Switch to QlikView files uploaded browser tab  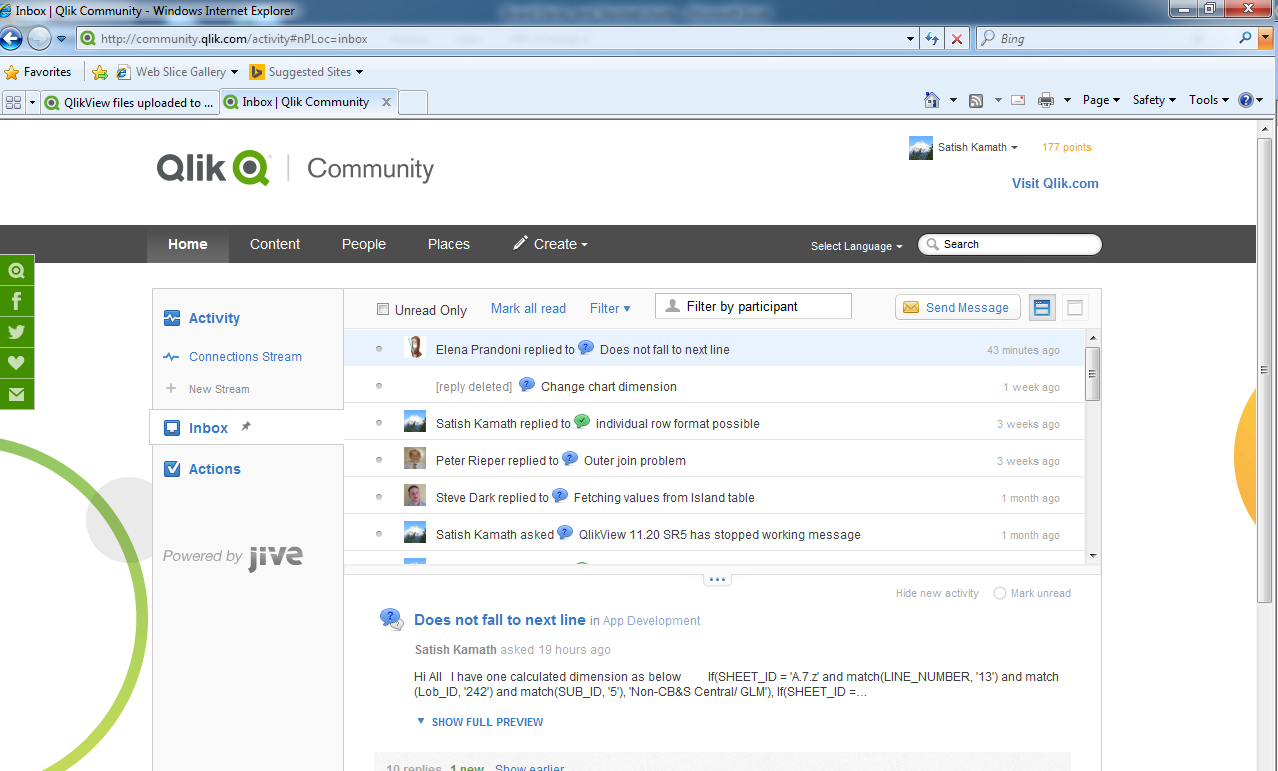[x=130, y=102]
